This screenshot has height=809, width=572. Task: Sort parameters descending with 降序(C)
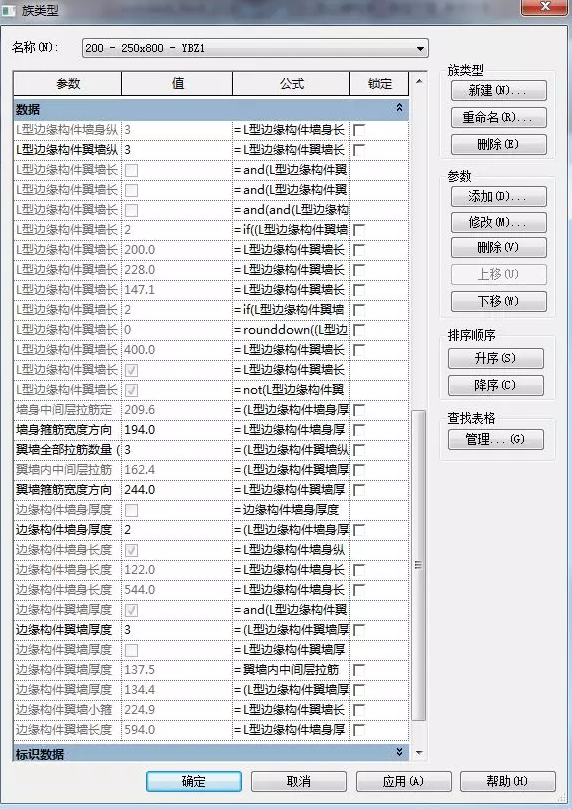point(496,385)
